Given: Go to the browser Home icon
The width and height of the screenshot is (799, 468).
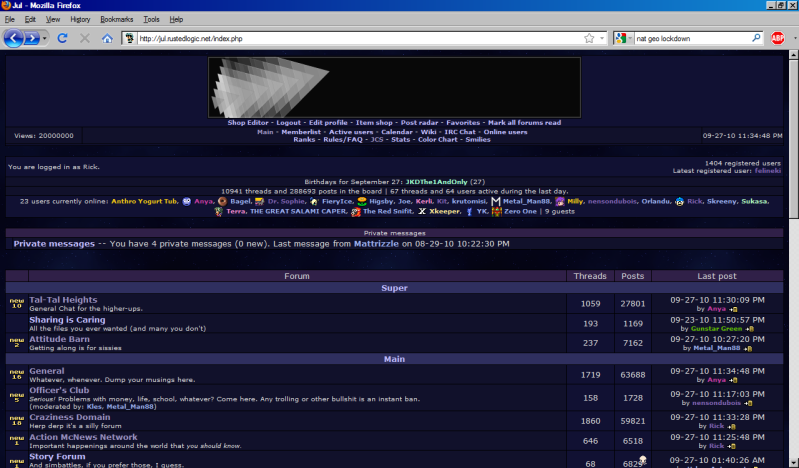Looking at the screenshot, I should [x=107, y=39].
